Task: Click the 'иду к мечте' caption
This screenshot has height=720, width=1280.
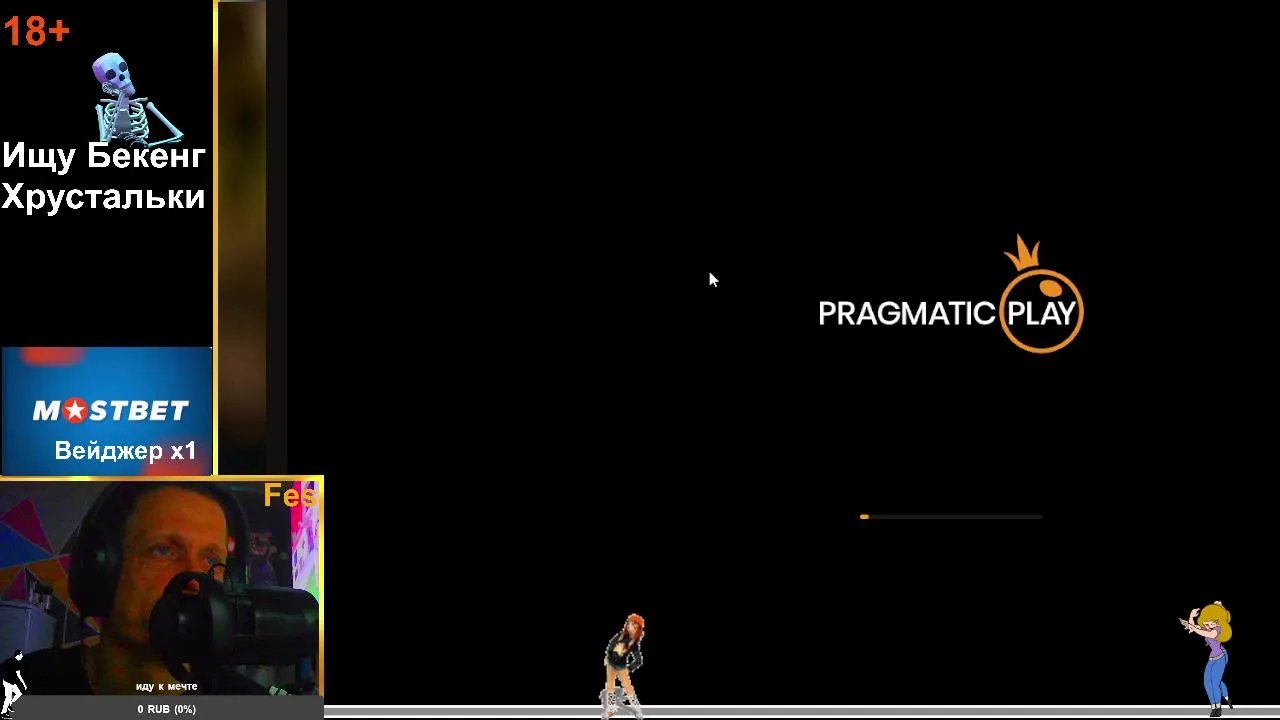Action: pos(167,687)
